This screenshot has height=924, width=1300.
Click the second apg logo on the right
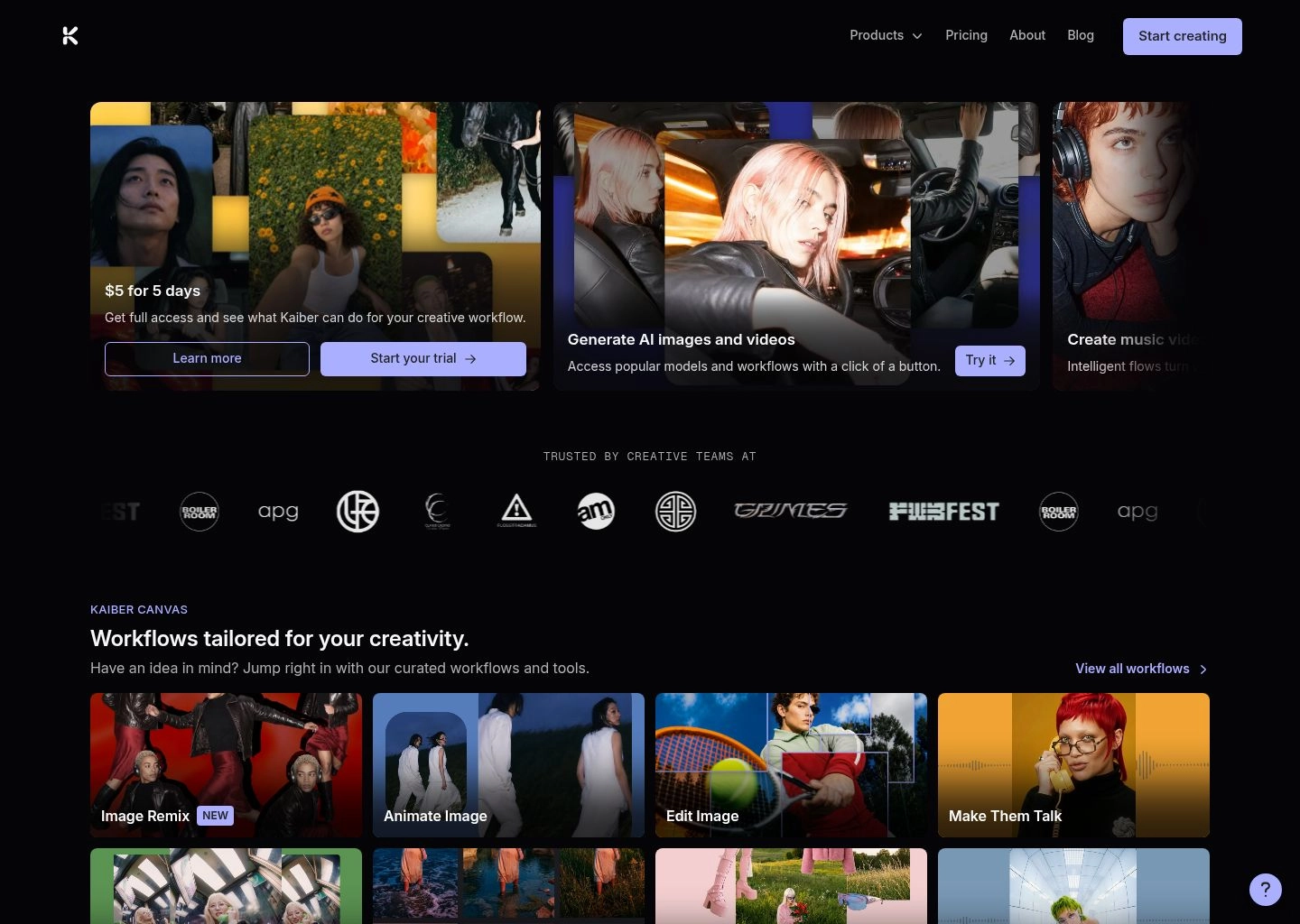click(x=1137, y=512)
